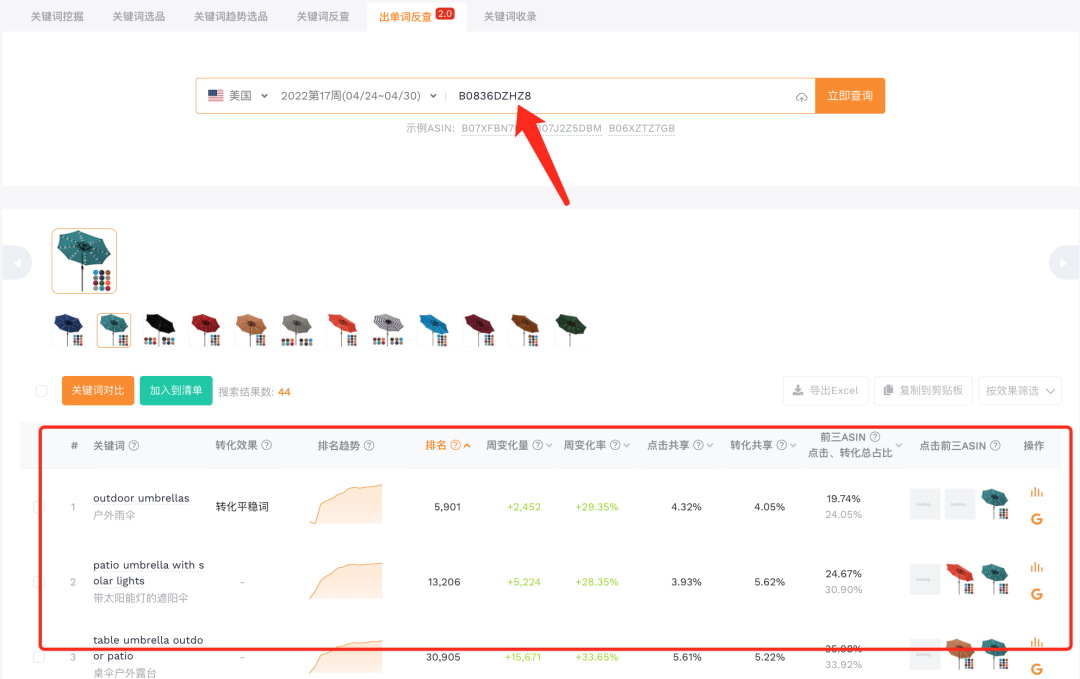Open the 美国 country dropdown
The height and width of the screenshot is (679, 1080).
coord(238,96)
